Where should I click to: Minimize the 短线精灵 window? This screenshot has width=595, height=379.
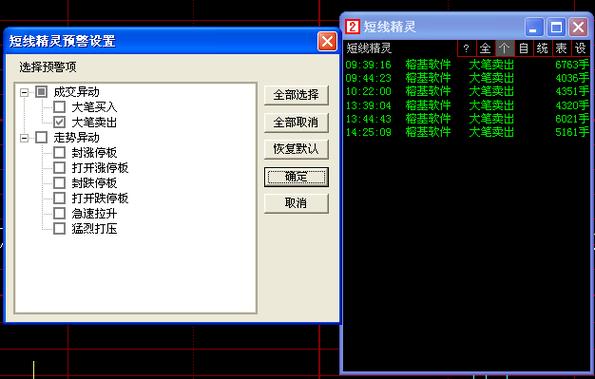pos(534,27)
